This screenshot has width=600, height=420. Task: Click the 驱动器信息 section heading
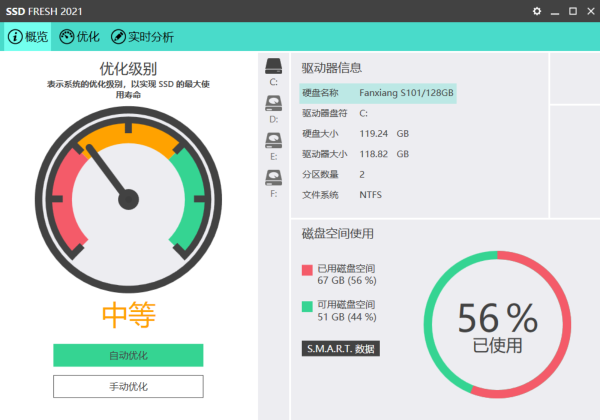click(331, 68)
